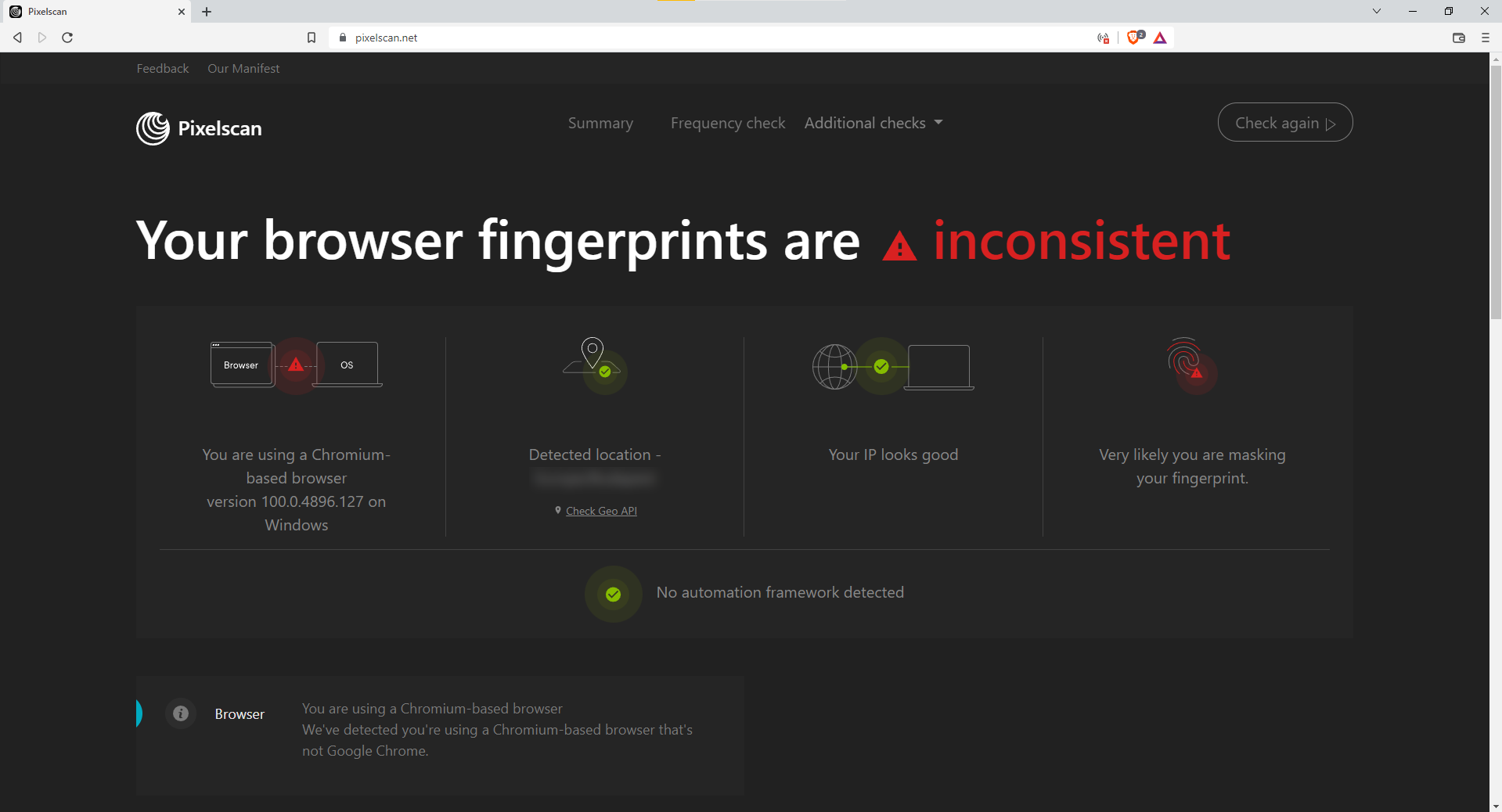The height and width of the screenshot is (812, 1502).
Task: Click "Very likely you are masking" text
Action: pos(1192,455)
